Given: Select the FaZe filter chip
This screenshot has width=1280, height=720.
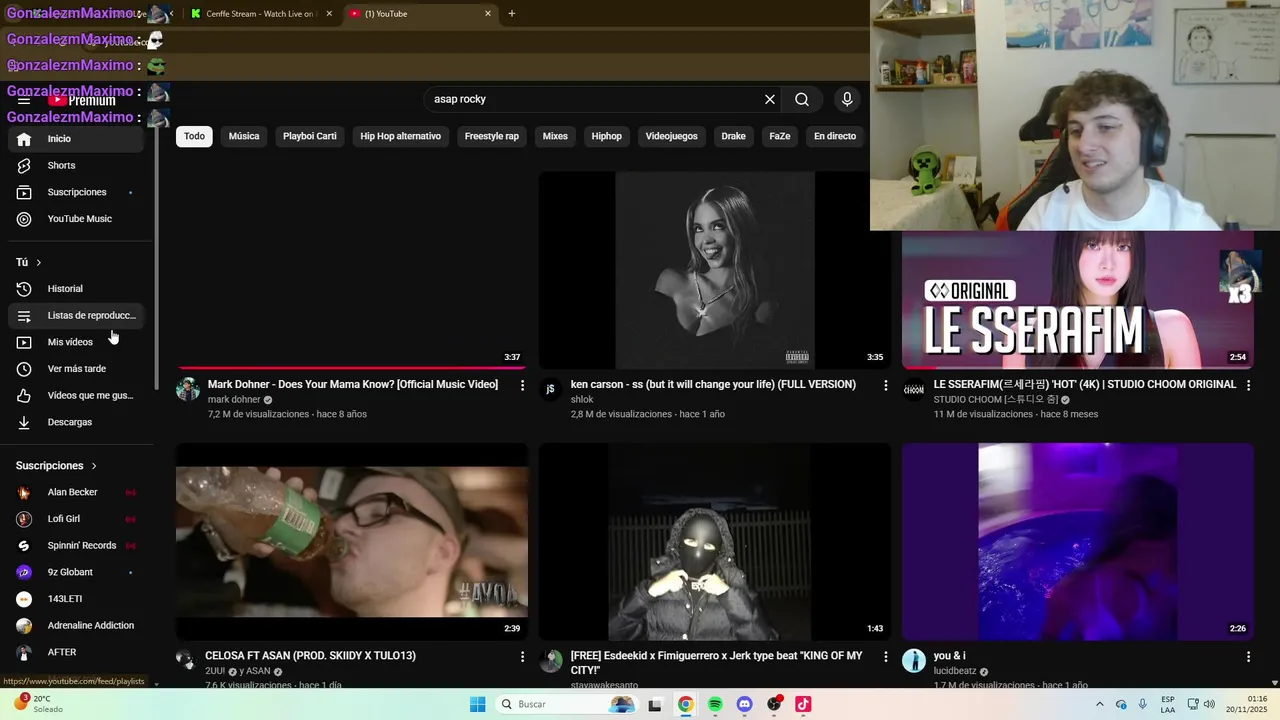Looking at the screenshot, I should coord(780,136).
